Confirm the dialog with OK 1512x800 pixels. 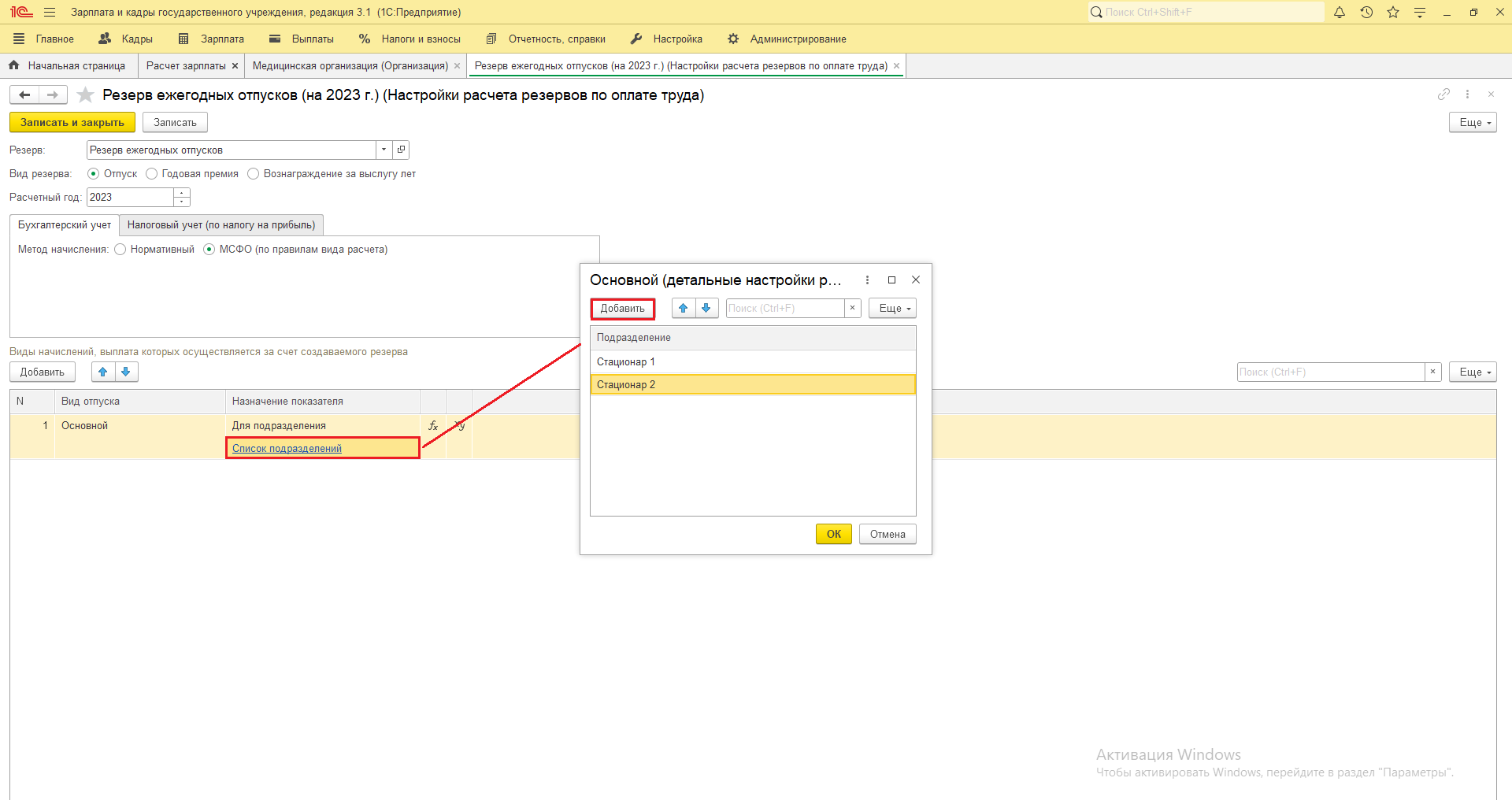tap(834, 535)
